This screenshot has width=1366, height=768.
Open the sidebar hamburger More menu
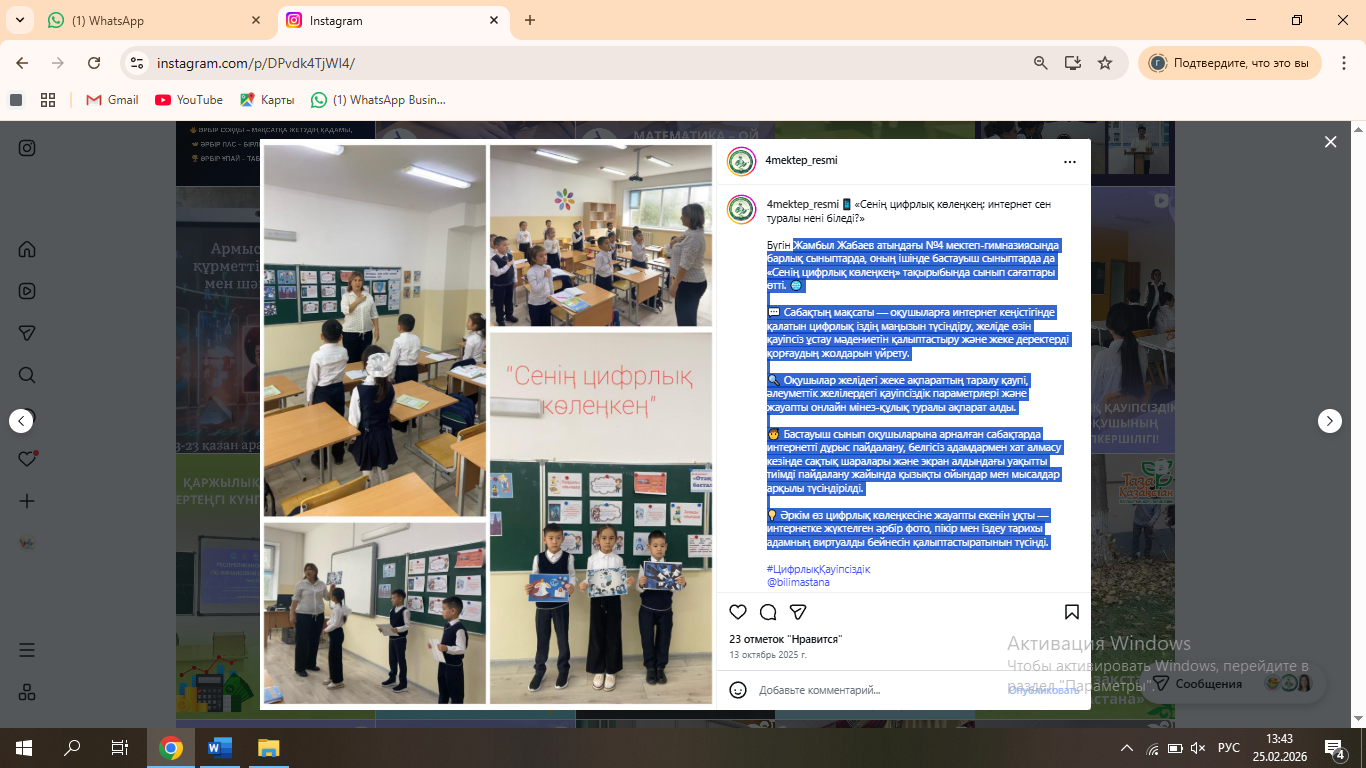click(27, 650)
